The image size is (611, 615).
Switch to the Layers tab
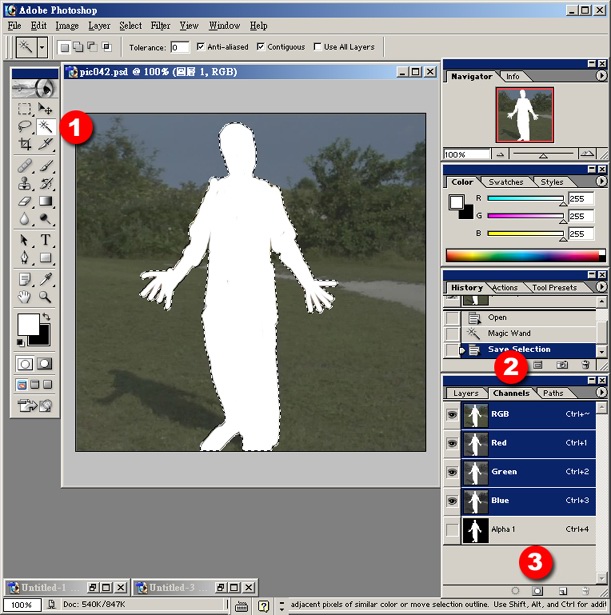click(x=465, y=393)
